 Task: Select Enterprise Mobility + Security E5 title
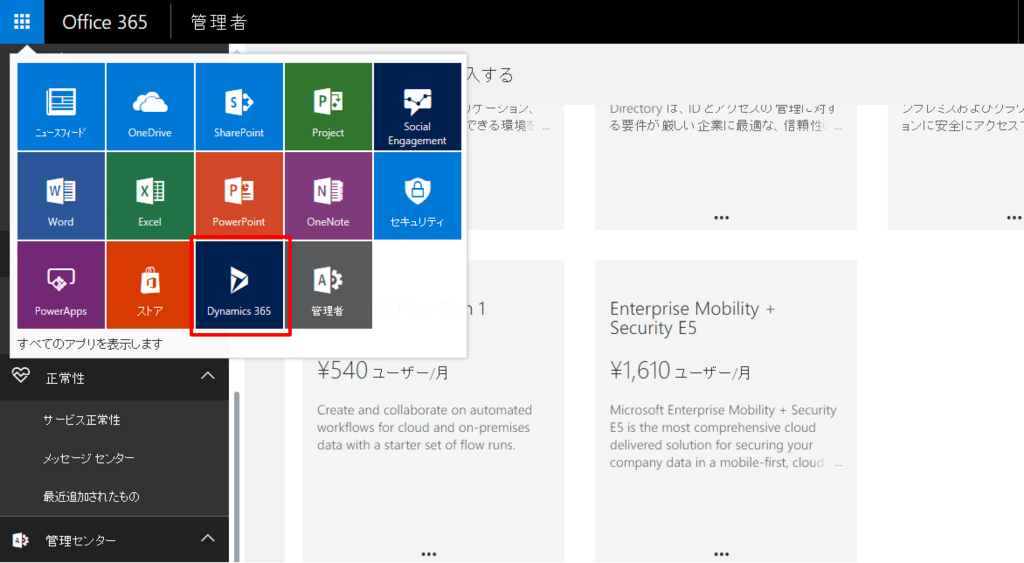pos(692,318)
